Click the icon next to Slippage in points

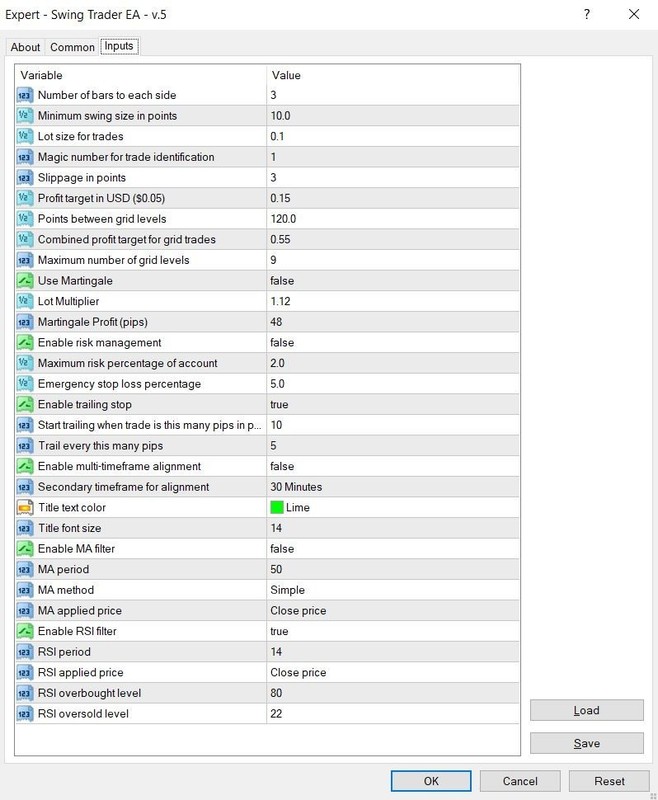click(24, 178)
